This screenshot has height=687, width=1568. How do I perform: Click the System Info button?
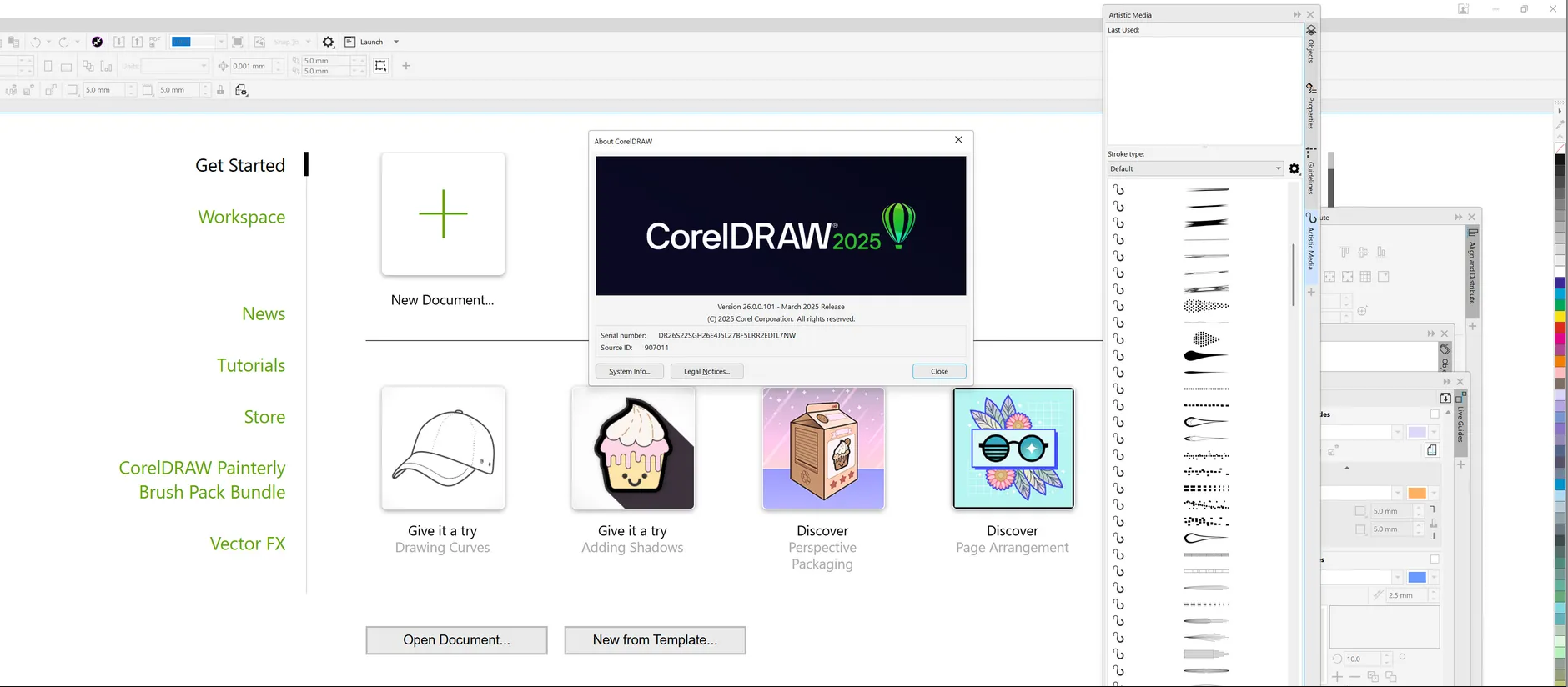tap(629, 372)
